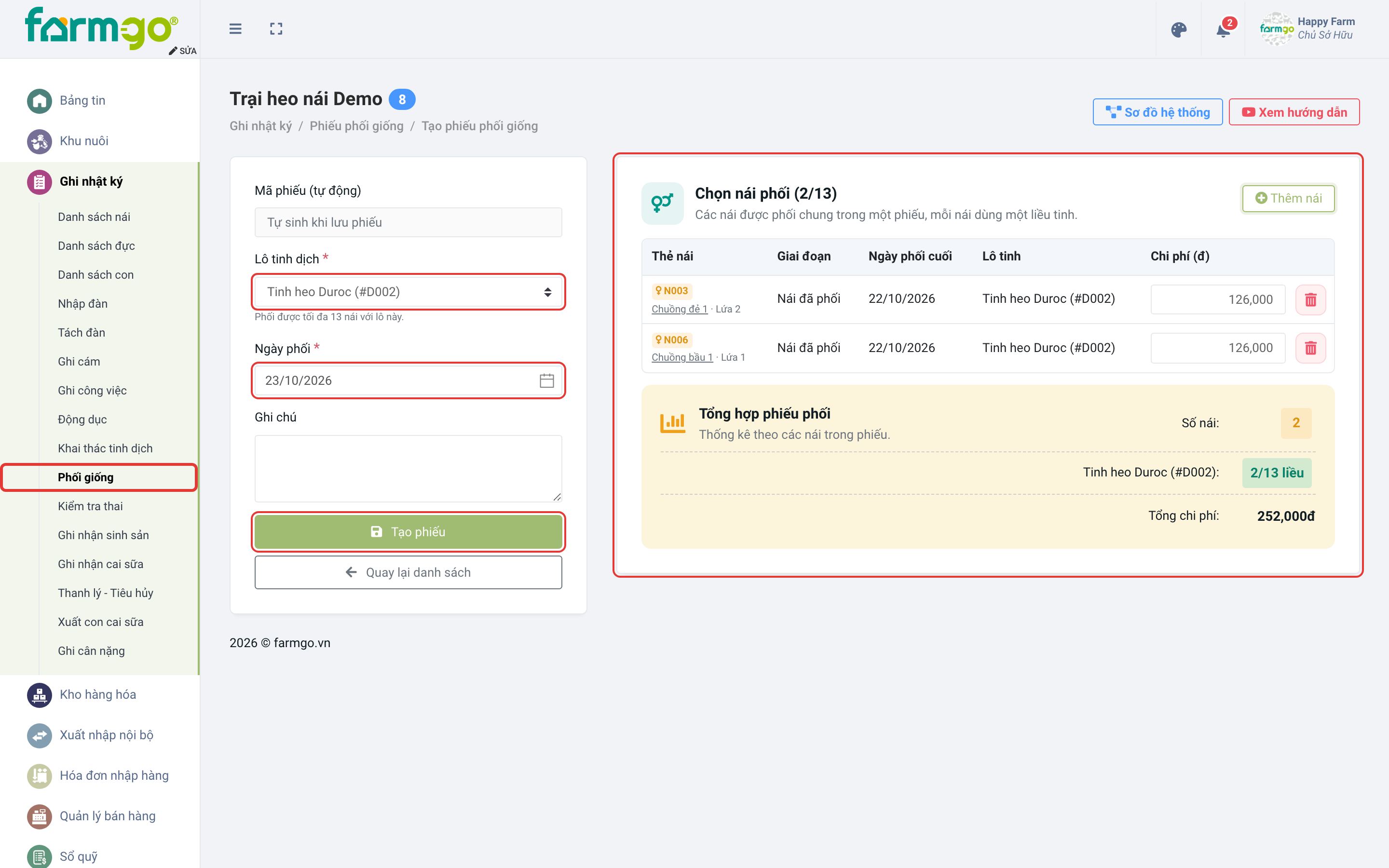Delete sow N006 with trash icon

[1310, 348]
